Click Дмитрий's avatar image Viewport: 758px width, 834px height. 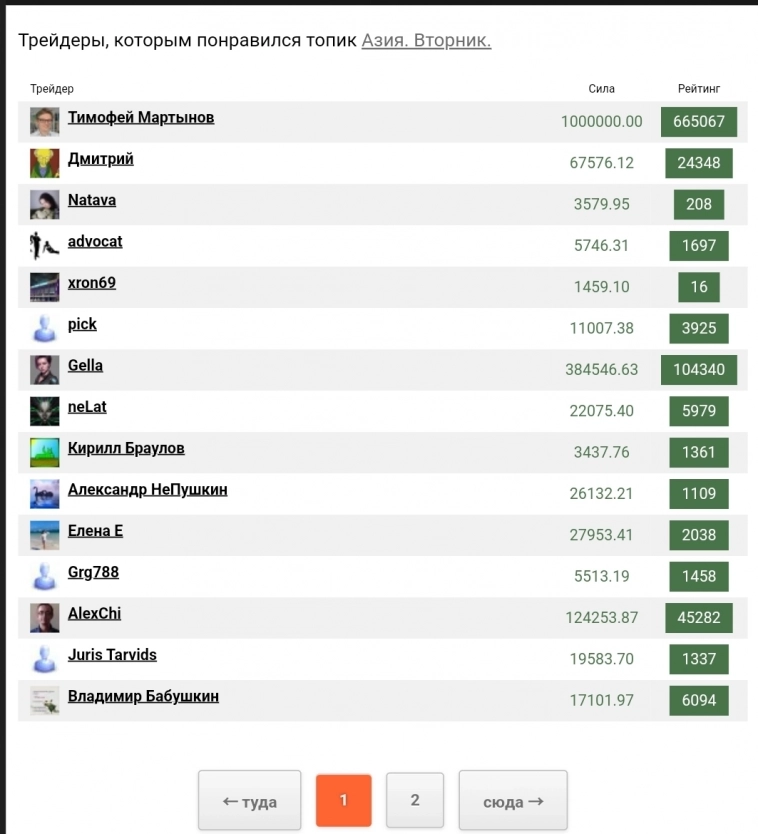45,163
